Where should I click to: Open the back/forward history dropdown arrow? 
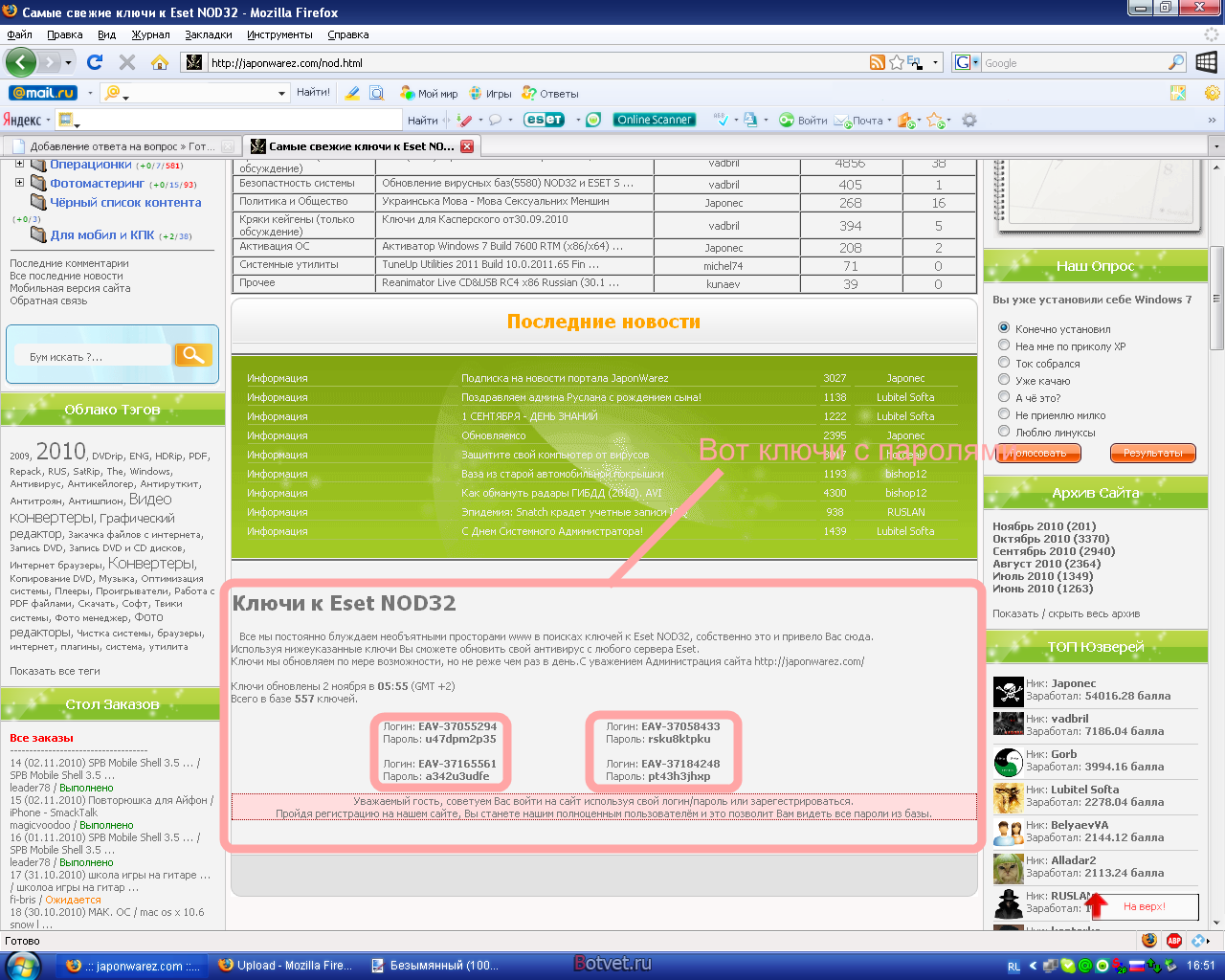[x=68, y=62]
